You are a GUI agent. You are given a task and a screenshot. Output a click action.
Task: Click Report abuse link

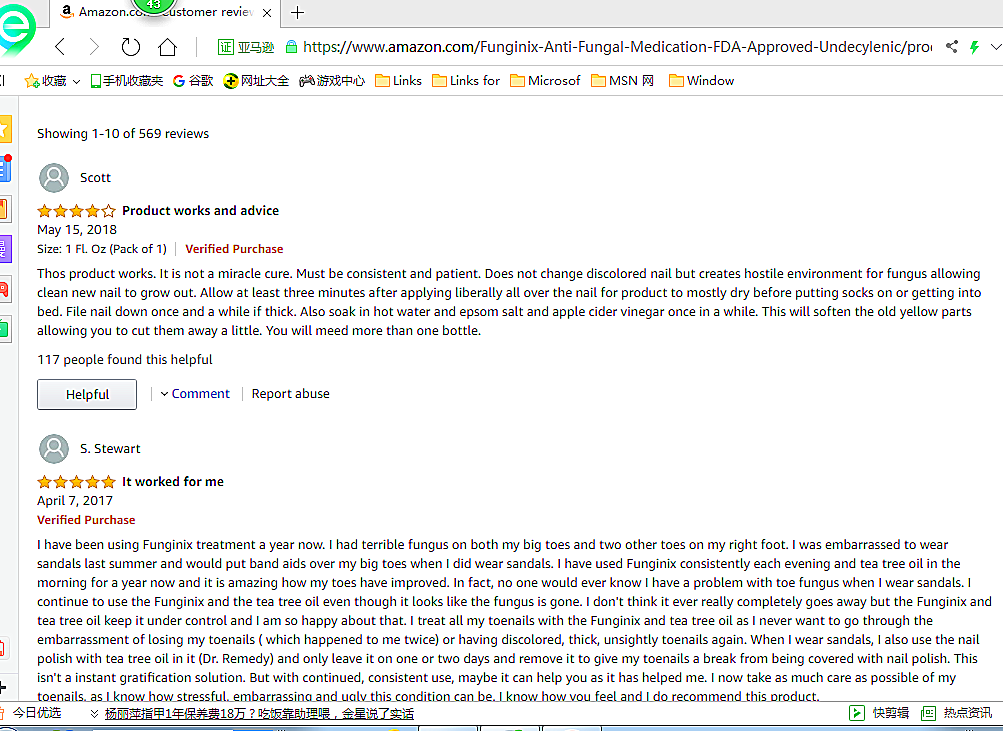pyautogui.click(x=290, y=394)
